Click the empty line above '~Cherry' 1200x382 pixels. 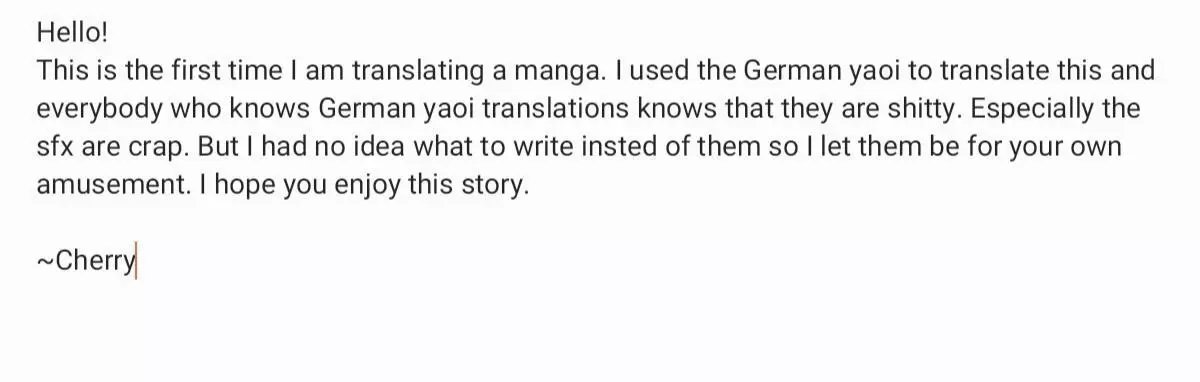point(600,225)
